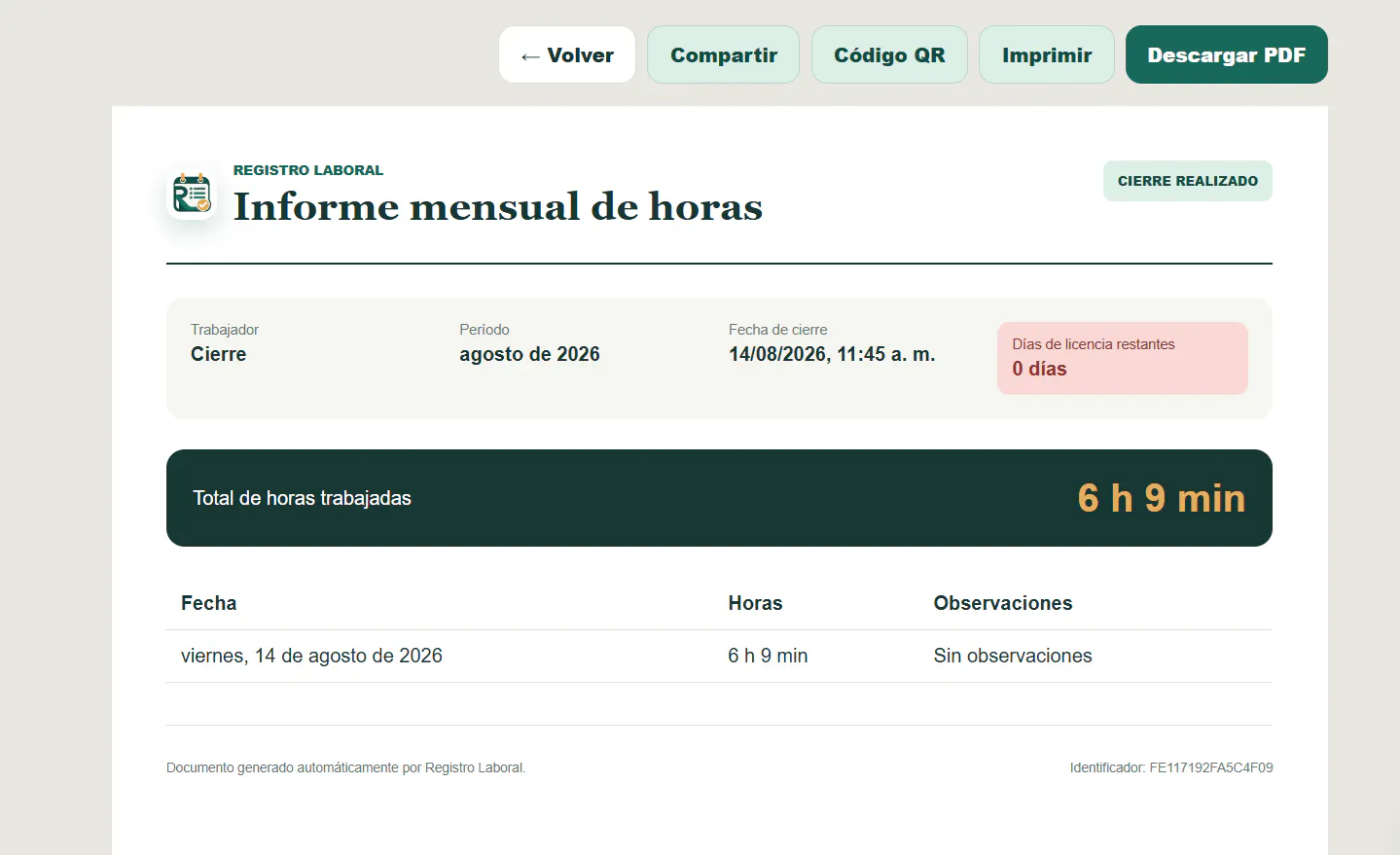The width and height of the screenshot is (1400, 855).
Task: Click the 0 días value
Action: click(x=1039, y=369)
